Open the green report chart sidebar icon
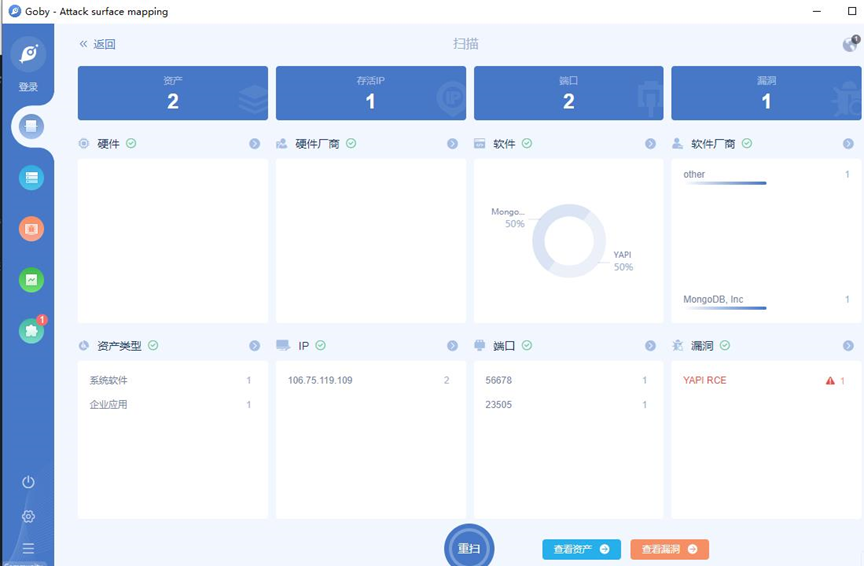Image resolution: width=864 pixels, height=566 pixels. 31,280
